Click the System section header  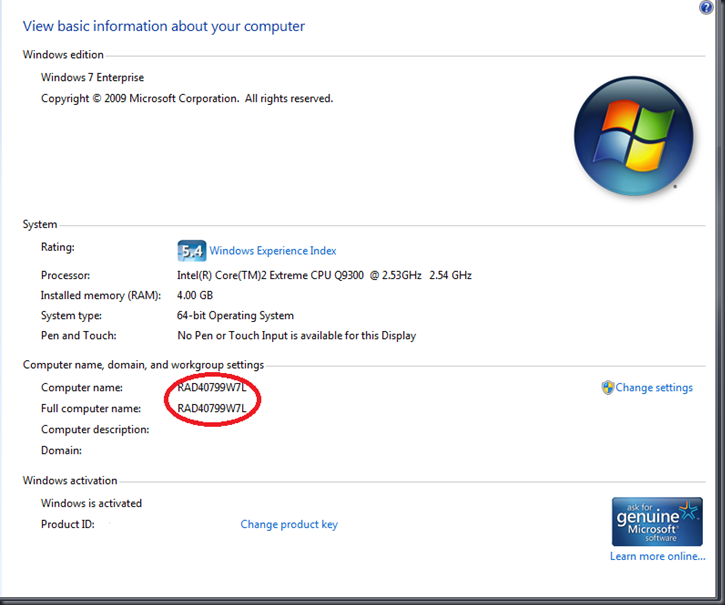(40, 224)
